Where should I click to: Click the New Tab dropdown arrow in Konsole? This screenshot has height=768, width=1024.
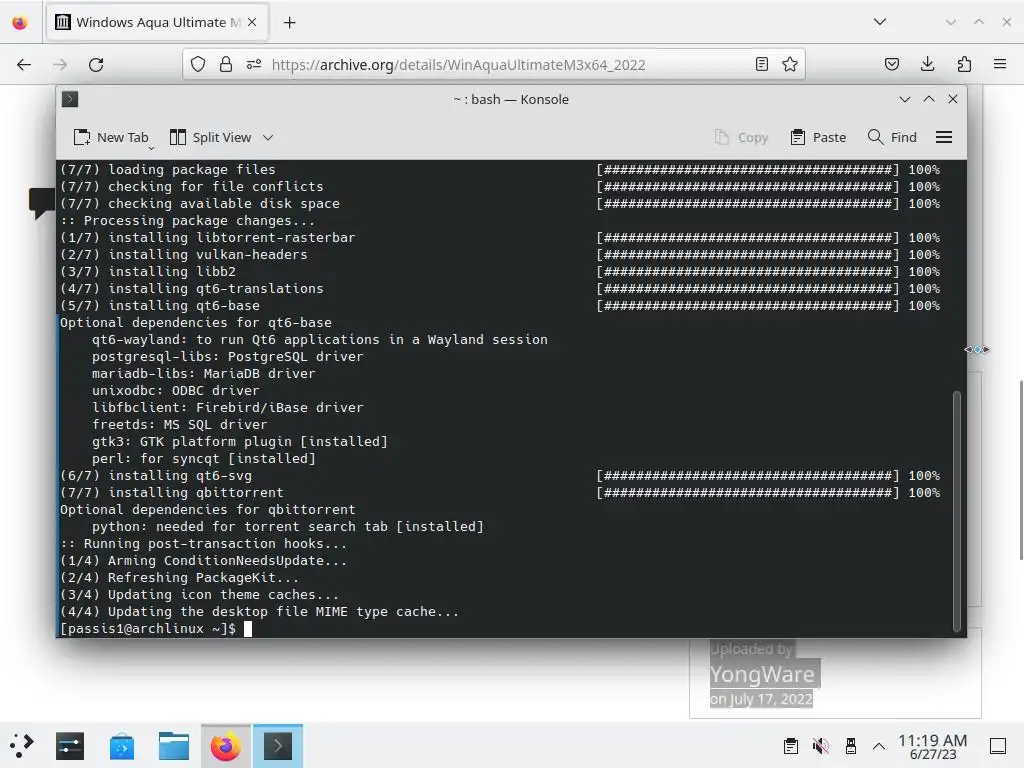point(151,148)
